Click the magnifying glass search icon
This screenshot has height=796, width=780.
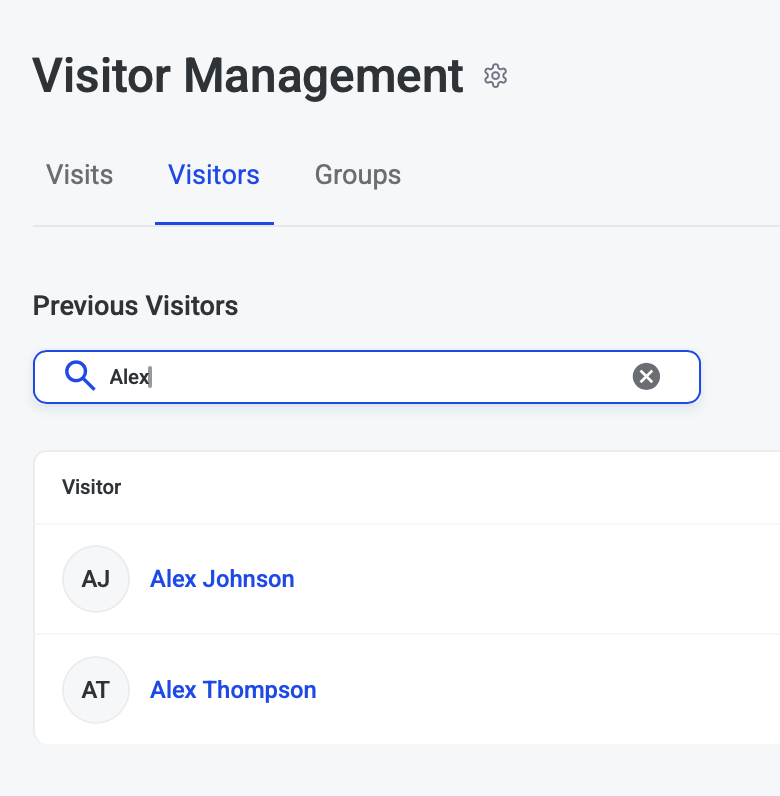tap(80, 376)
